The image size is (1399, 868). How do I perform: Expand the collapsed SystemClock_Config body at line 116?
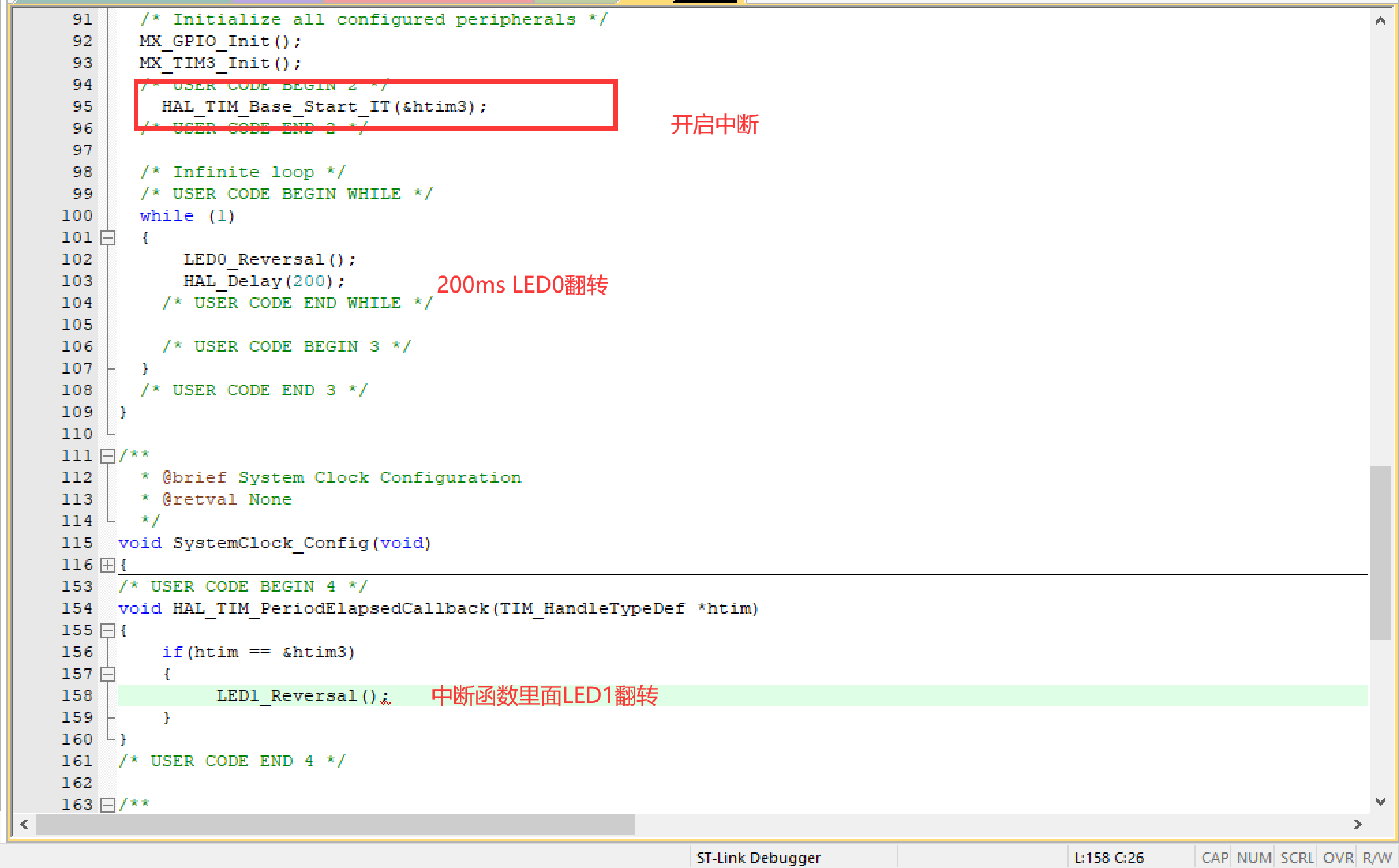pyautogui.click(x=107, y=565)
